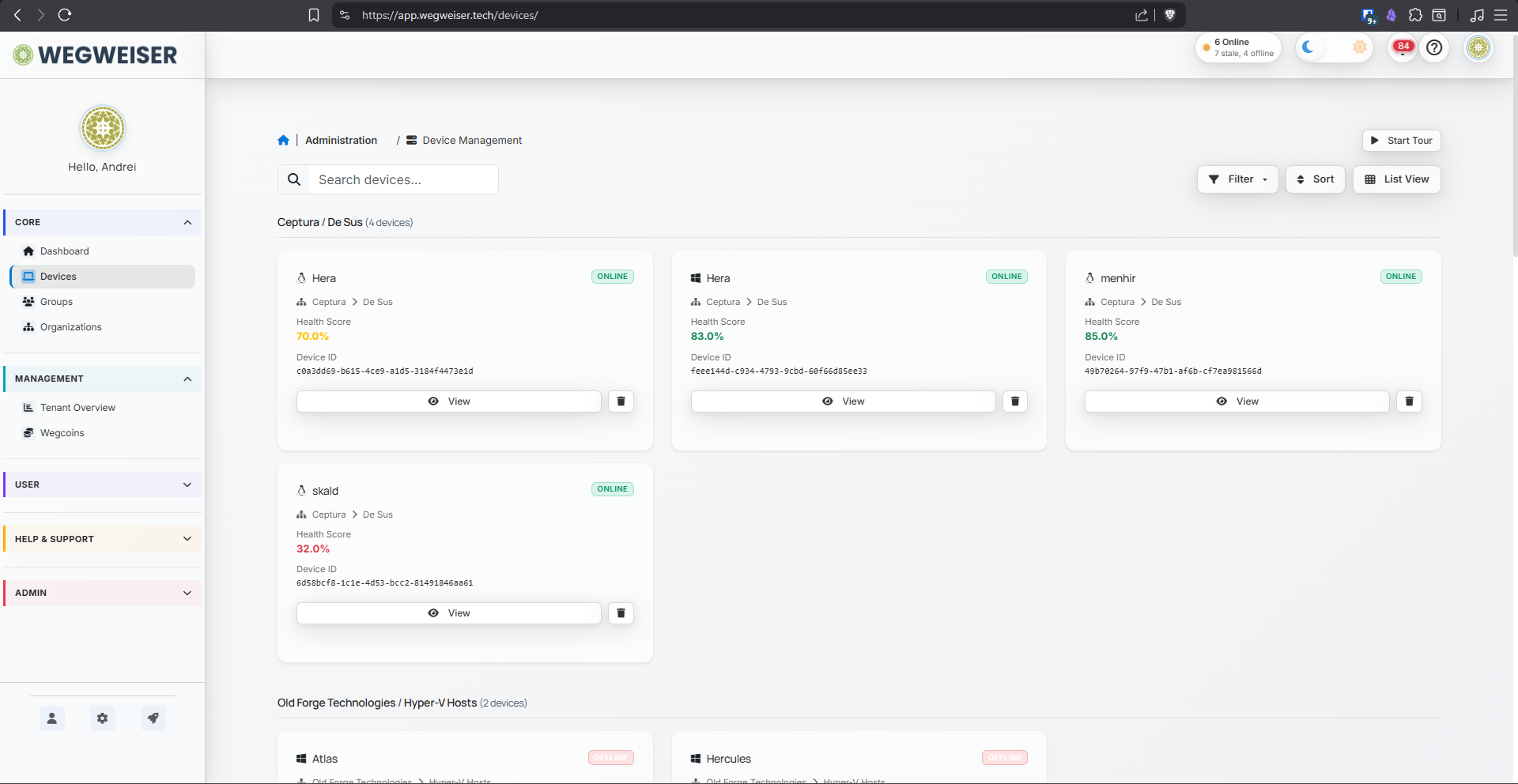Open Organizations in the sidebar

pos(70,327)
